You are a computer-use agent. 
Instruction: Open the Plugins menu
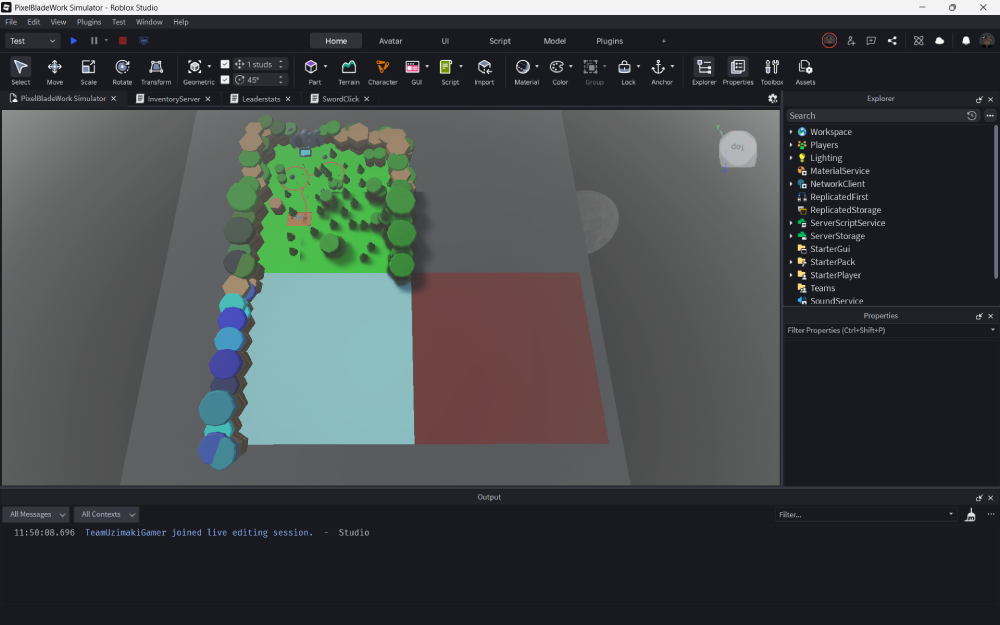89,22
